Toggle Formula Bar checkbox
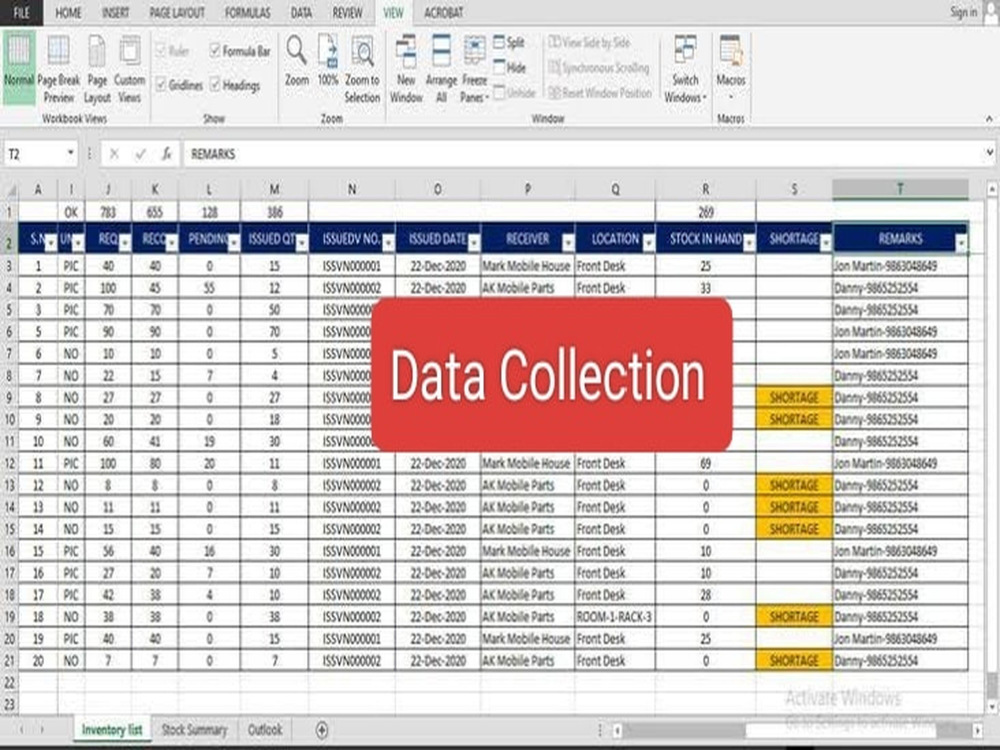 pyautogui.click(x=215, y=50)
